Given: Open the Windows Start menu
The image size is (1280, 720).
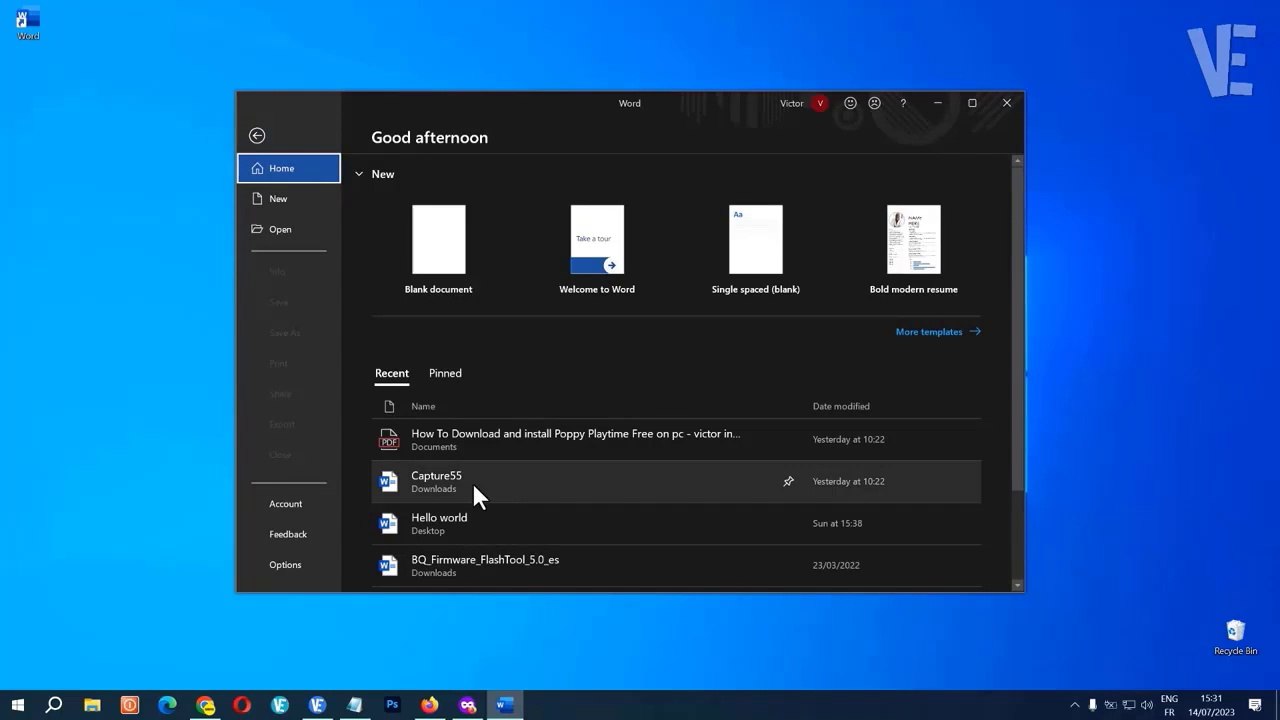Looking at the screenshot, I should click(x=18, y=705).
